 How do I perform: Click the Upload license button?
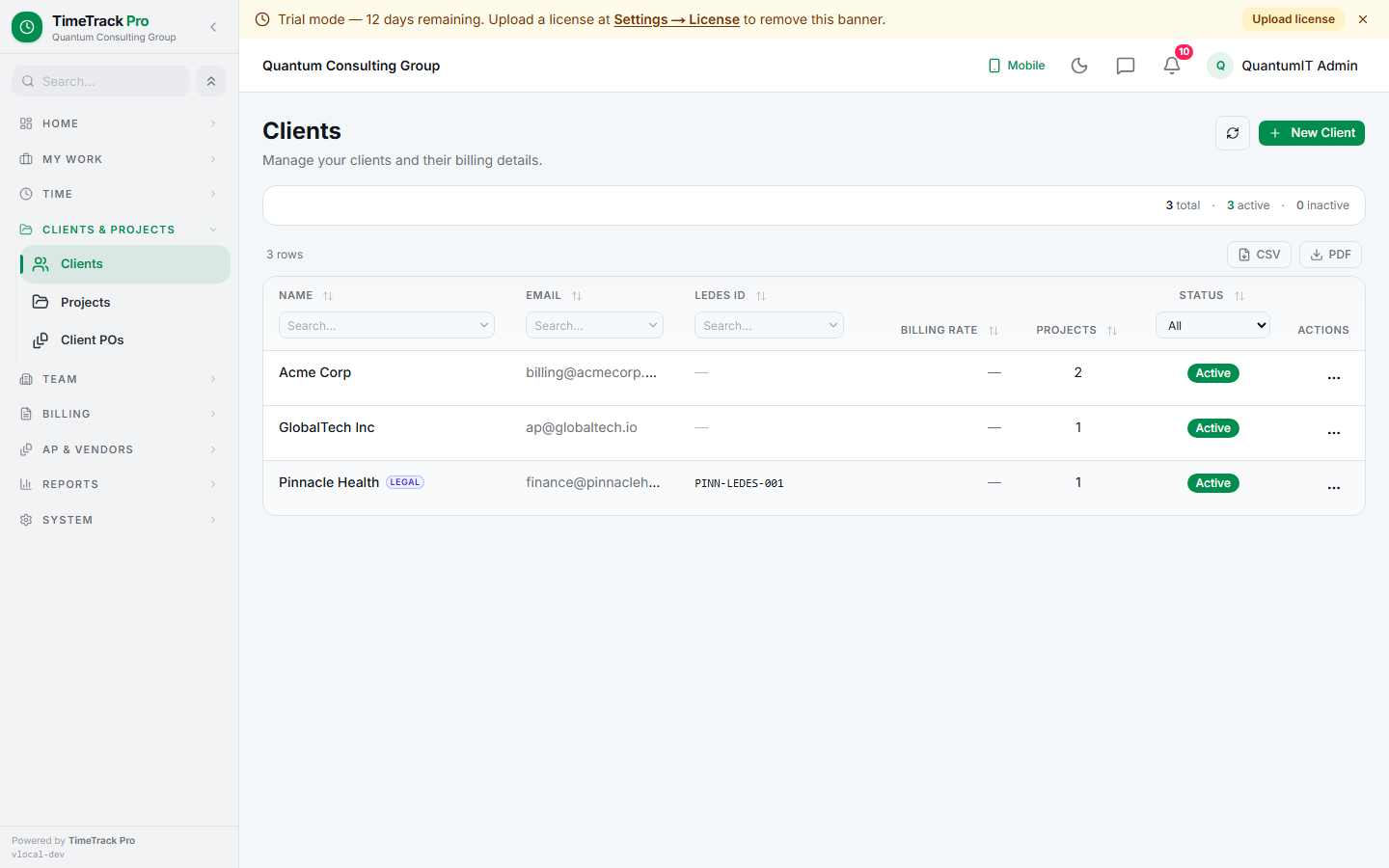click(1293, 19)
